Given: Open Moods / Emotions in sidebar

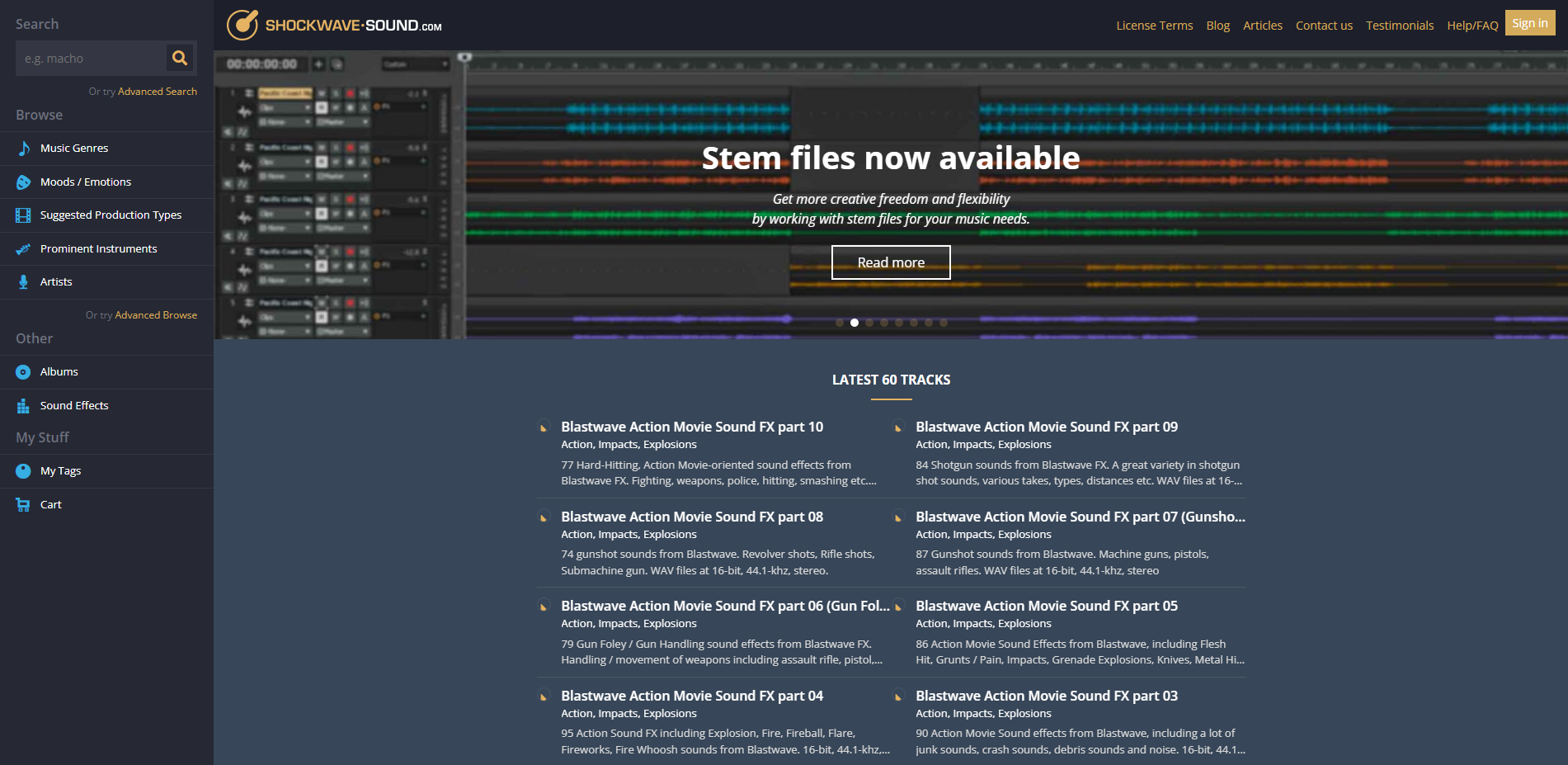Looking at the screenshot, I should click(x=107, y=182).
